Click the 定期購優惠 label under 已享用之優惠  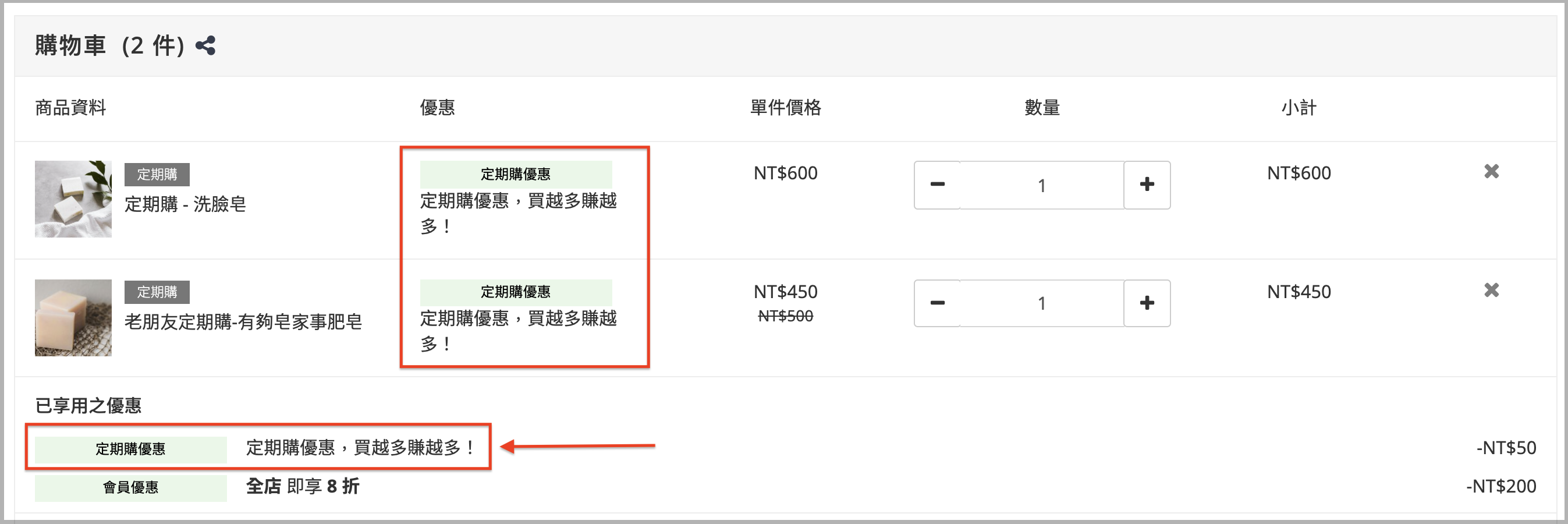pyautogui.click(x=130, y=449)
